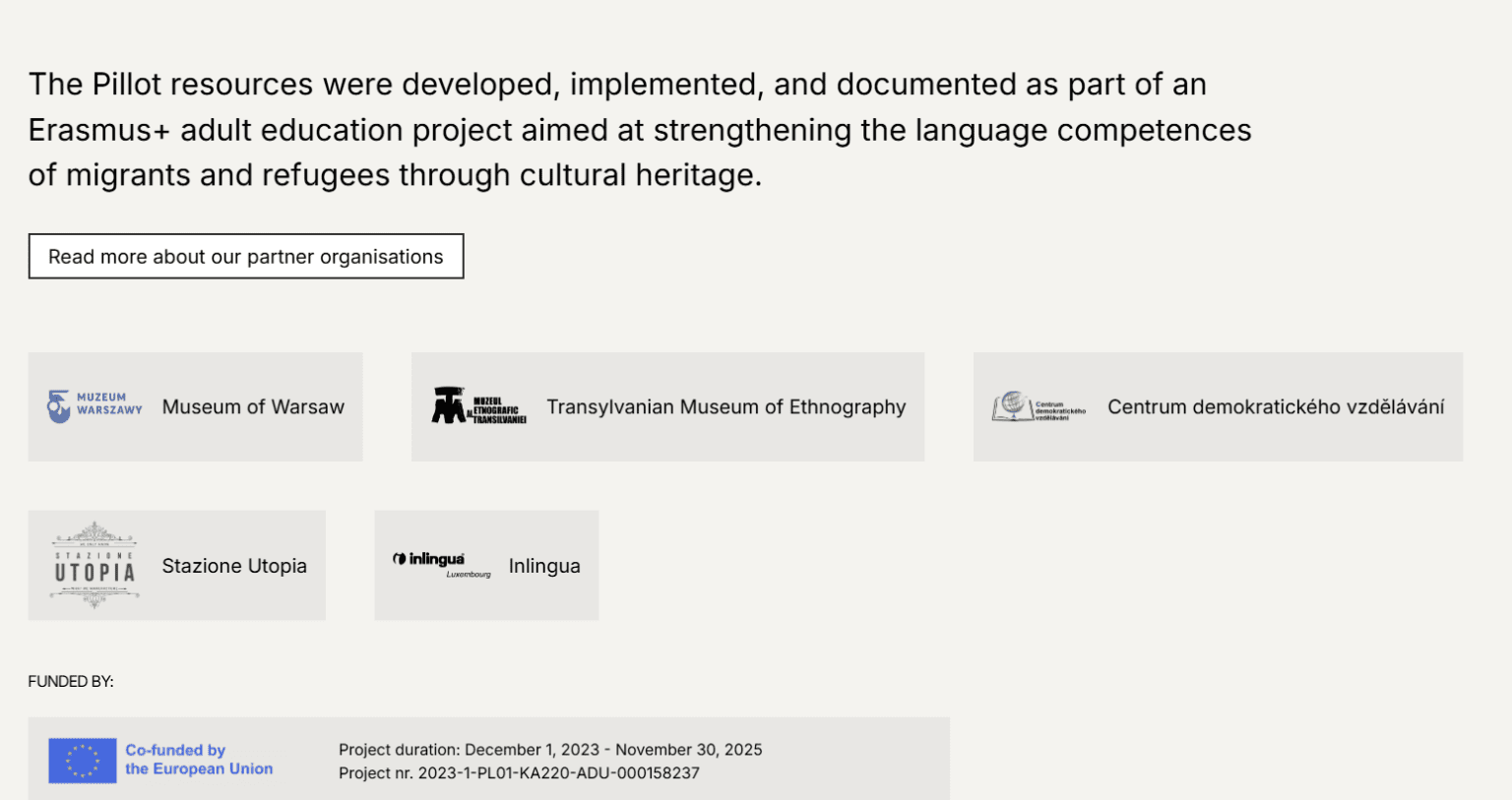
Task: Click the Muzeum Warszawy logo
Action: (x=94, y=405)
